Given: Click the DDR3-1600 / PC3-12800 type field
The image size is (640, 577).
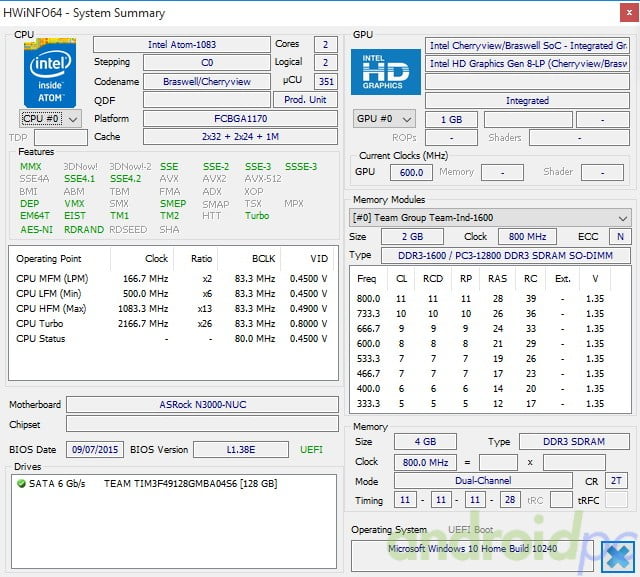Looking at the screenshot, I should pos(506,256).
